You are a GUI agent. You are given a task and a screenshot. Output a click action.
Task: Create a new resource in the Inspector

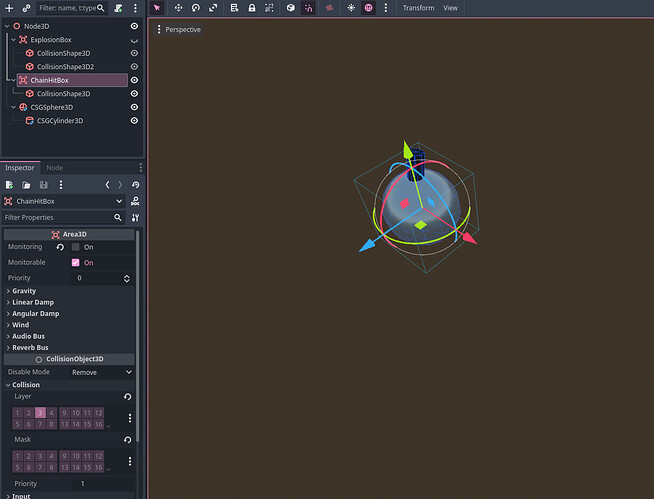9,185
